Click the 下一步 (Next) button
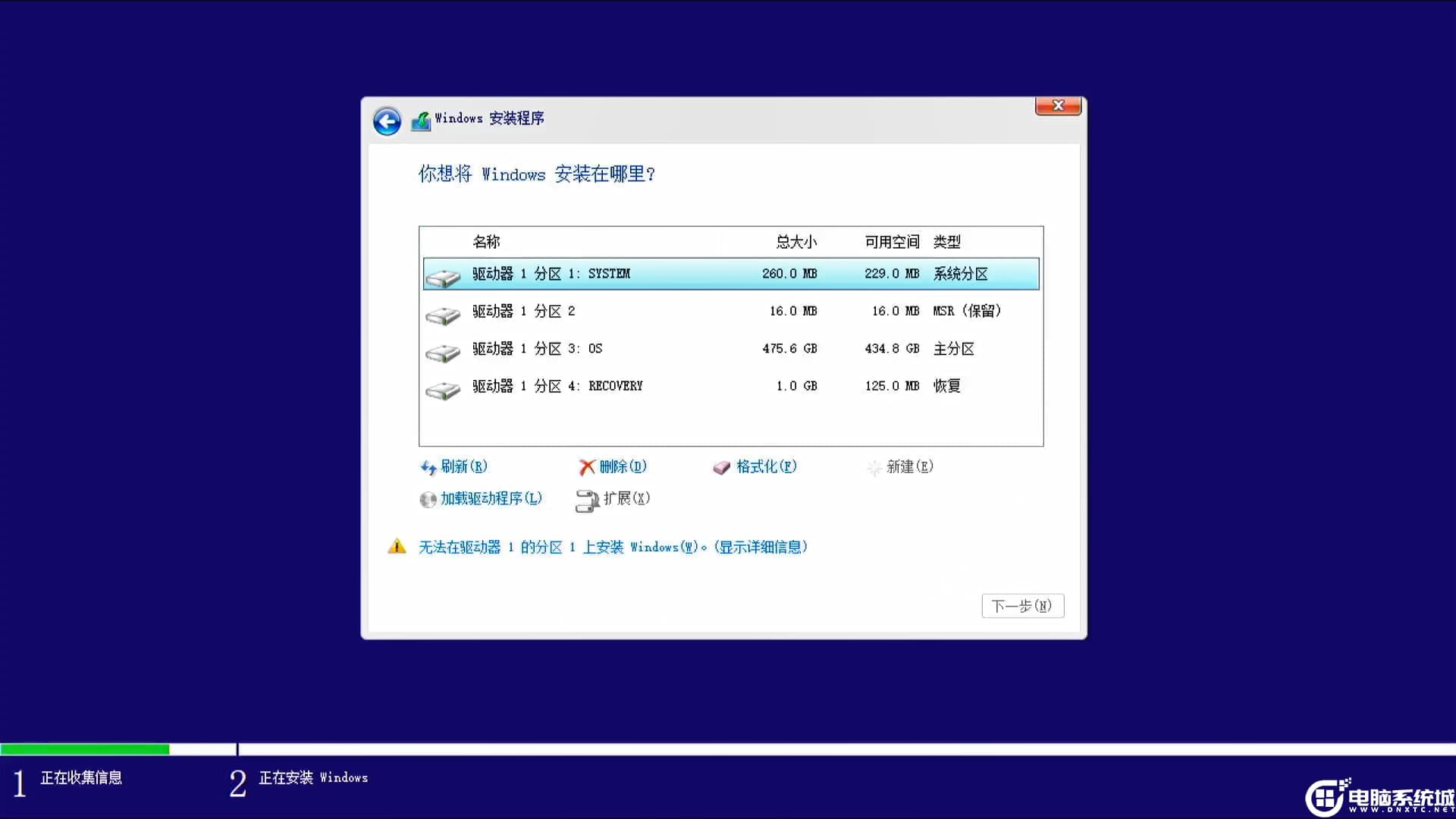 click(1022, 605)
